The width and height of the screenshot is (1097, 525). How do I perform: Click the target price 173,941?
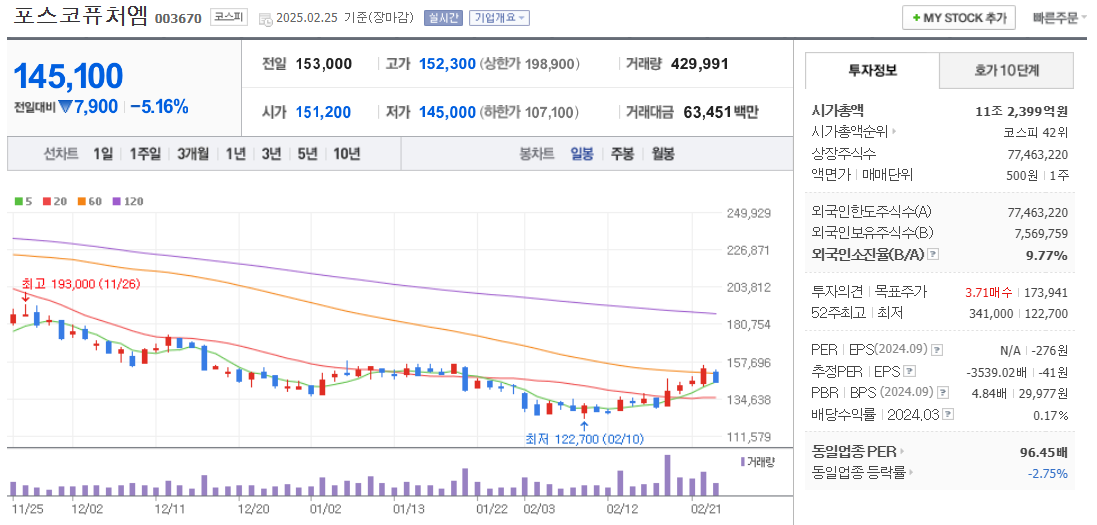(x=1047, y=293)
